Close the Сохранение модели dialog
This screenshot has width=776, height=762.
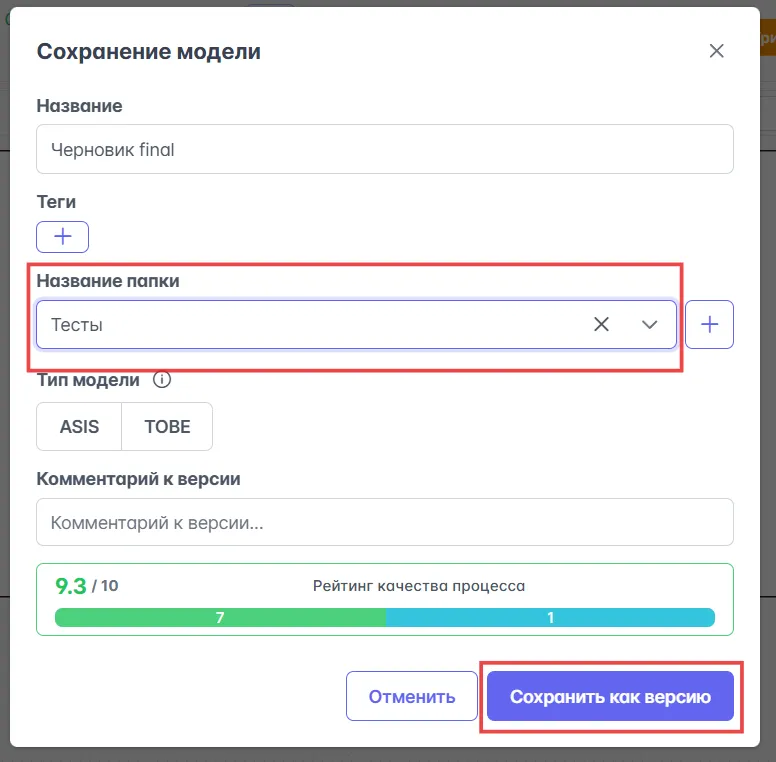point(716,52)
